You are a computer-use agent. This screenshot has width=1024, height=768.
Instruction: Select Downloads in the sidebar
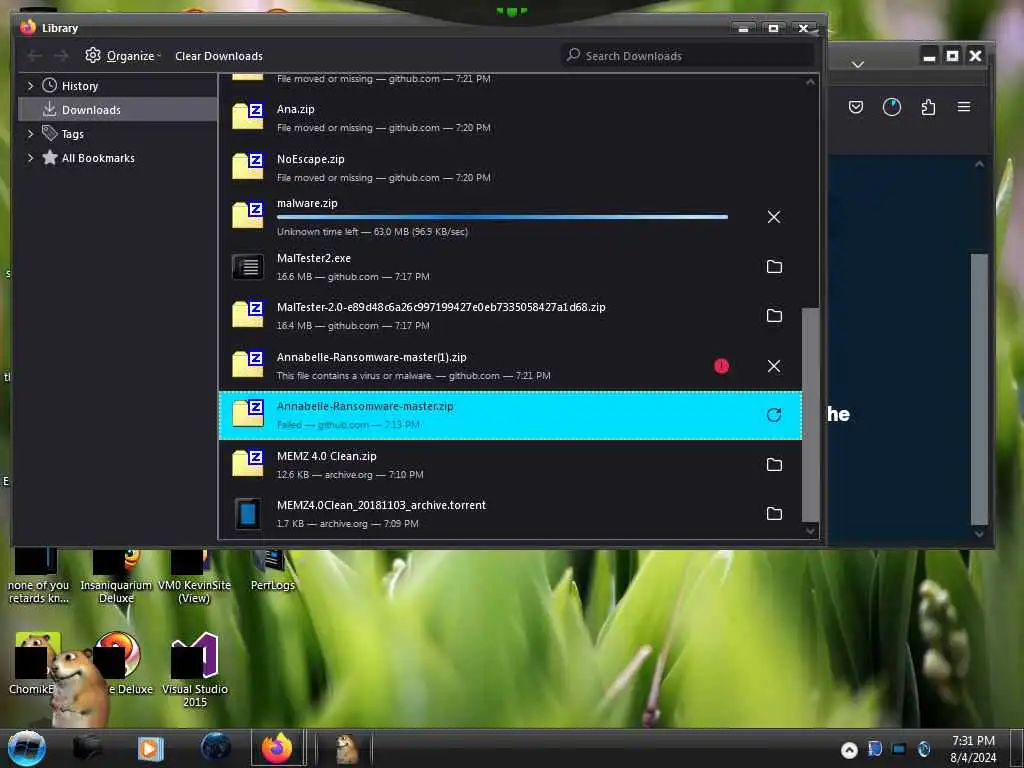tap(118, 110)
